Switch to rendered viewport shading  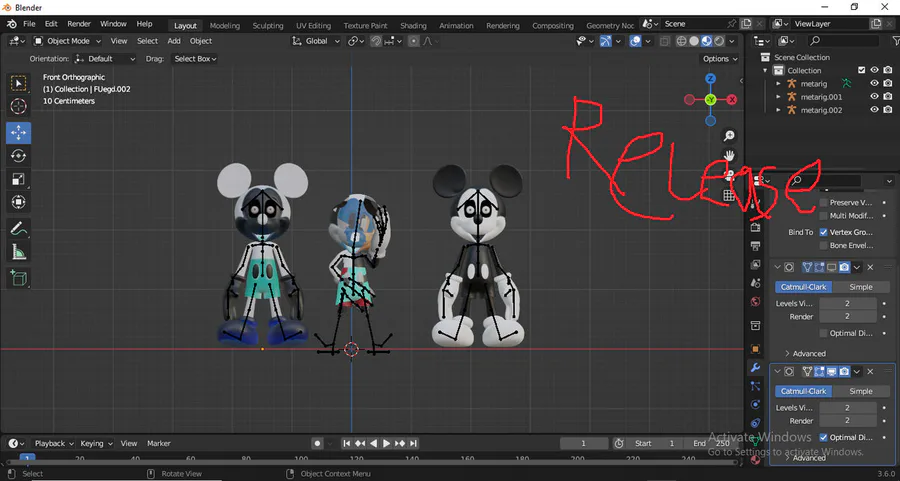(x=719, y=41)
